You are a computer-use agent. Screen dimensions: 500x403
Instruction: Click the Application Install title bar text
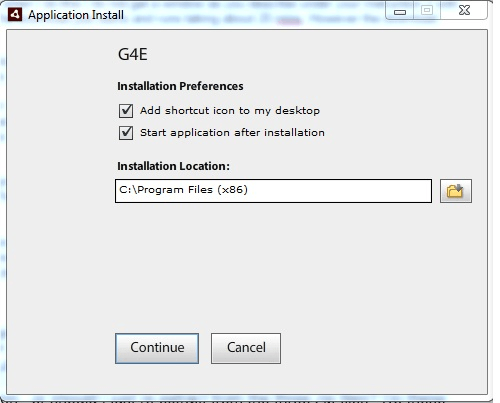pyautogui.click(x=76, y=15)
